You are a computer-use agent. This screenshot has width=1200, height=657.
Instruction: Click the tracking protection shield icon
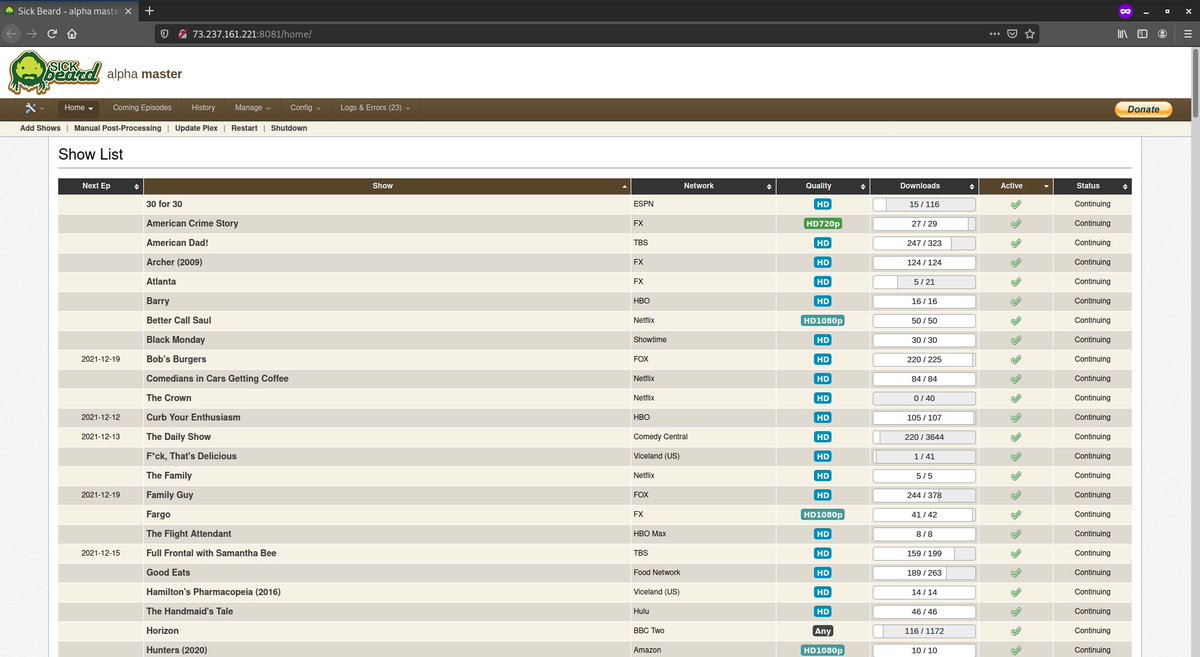click(x=166, y=33)
